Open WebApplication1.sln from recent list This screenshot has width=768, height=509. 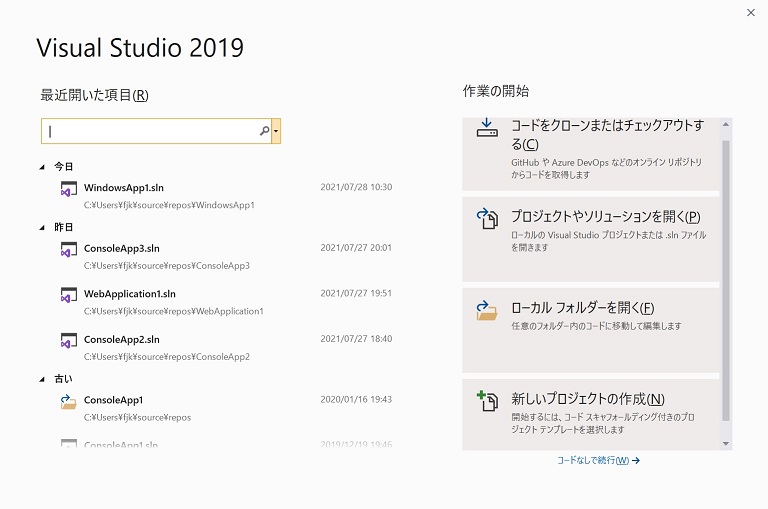[226, 302]
